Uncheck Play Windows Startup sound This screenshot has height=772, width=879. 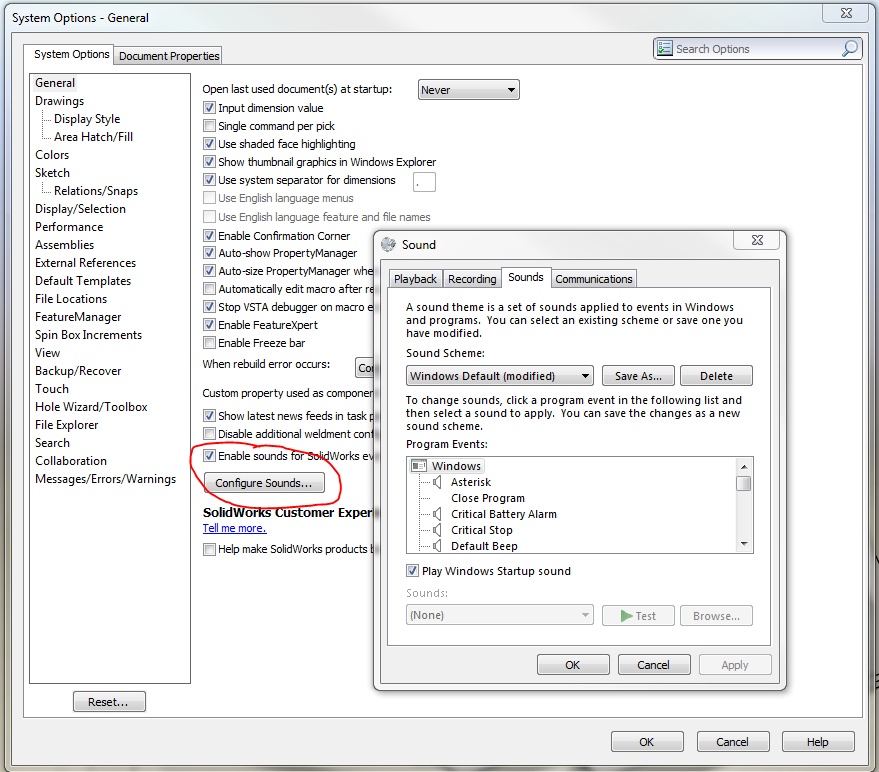pos(412,571)
